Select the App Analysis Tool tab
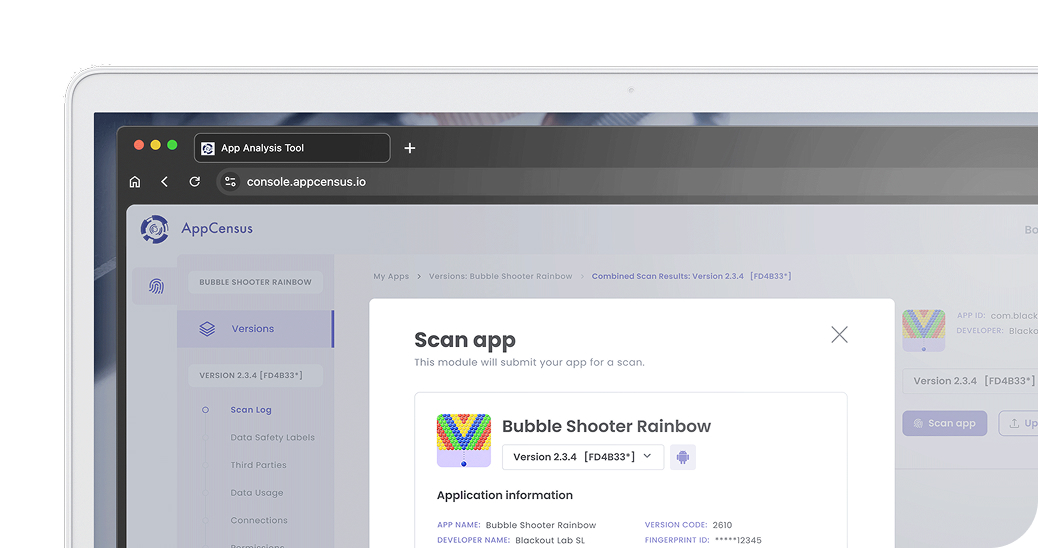 coord(292,148)
